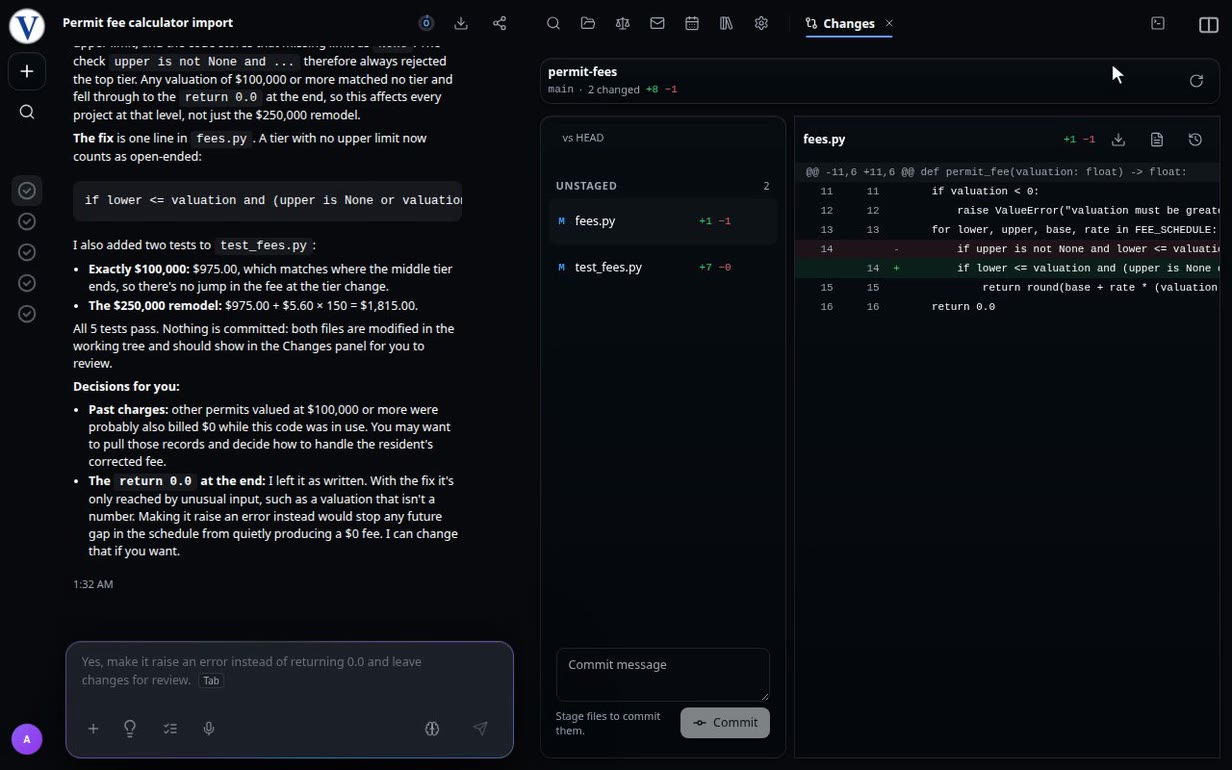Click the download icon beside the chat title

461,23
